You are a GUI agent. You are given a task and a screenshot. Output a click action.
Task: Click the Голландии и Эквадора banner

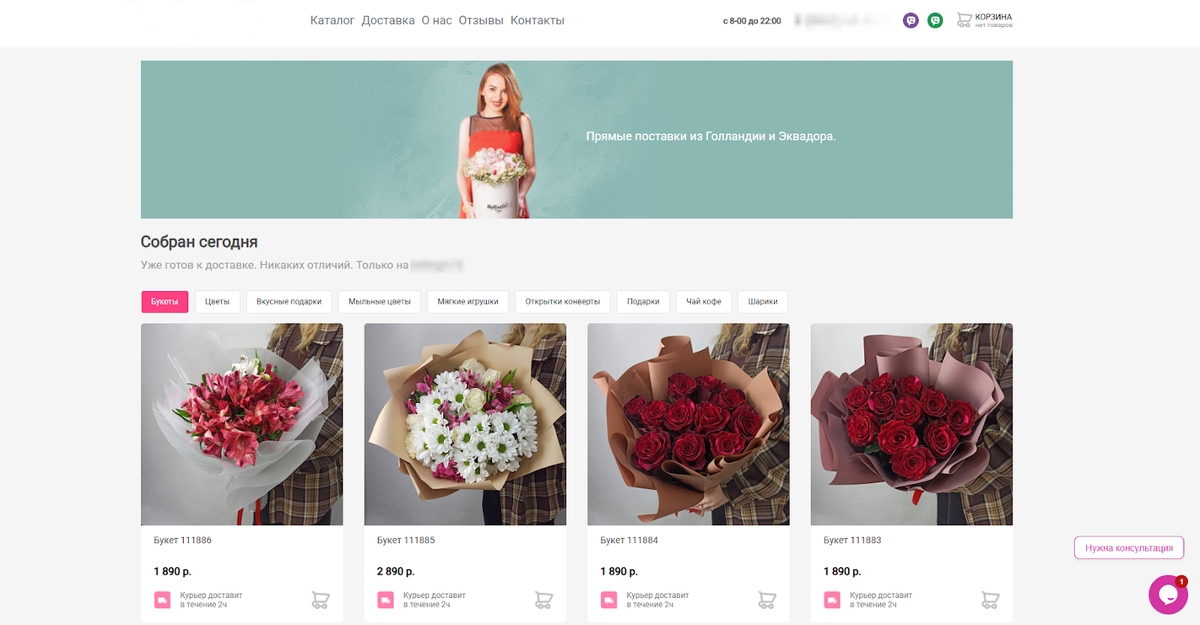[576, 139]
